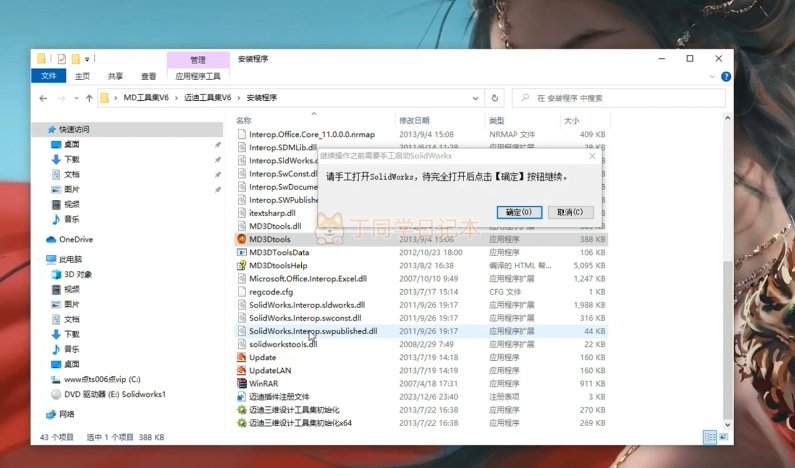Image resolution: width=795 pixels, height=468 pixels.
Task: Open OneDrive in the navigation pane
Action: tap(75, 240)
